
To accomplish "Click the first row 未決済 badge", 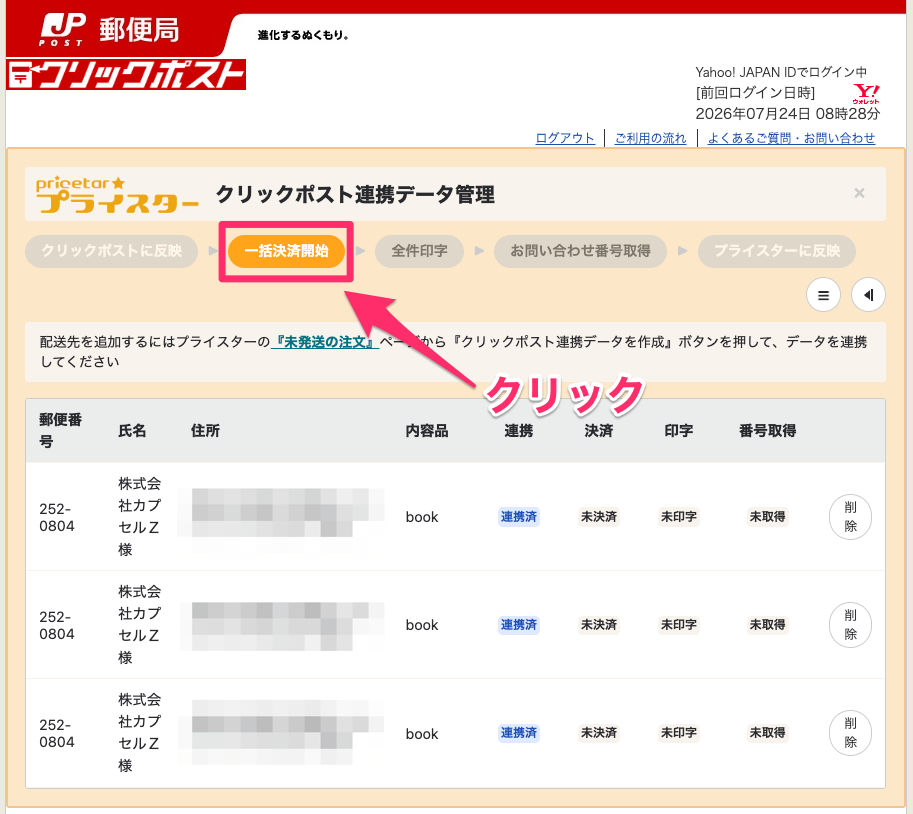I will pyautogui.click(x=599, y=517).
